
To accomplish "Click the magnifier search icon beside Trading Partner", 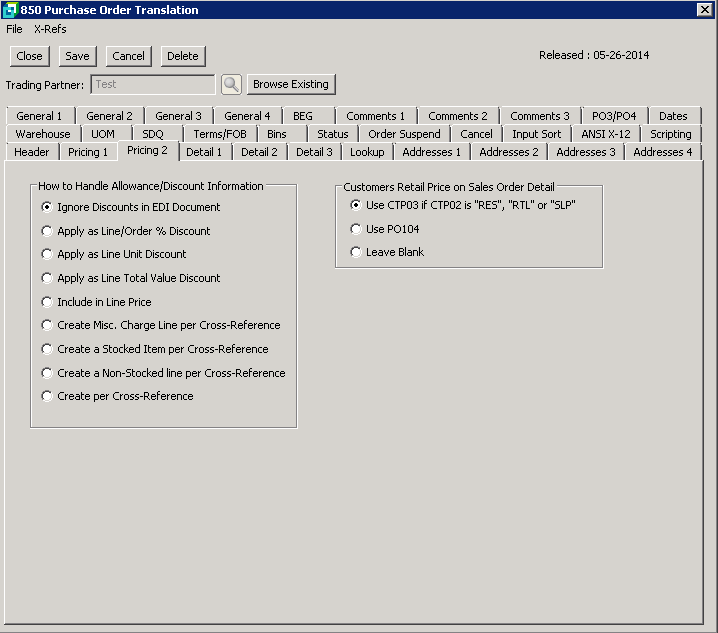I will (x=231, y=85).
